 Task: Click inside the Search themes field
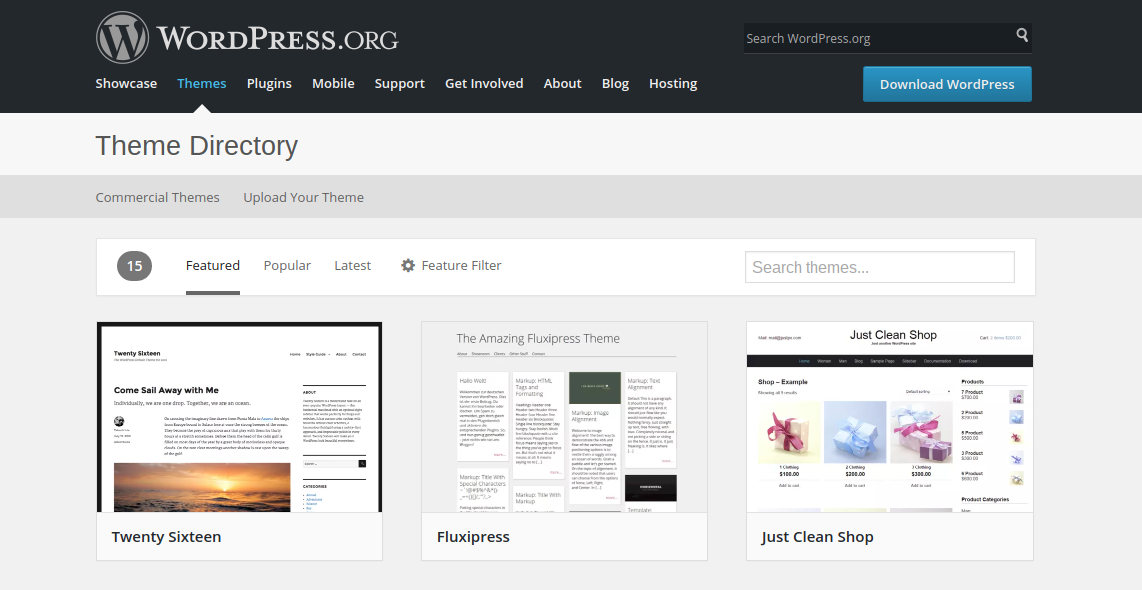(x=879, y=267)
